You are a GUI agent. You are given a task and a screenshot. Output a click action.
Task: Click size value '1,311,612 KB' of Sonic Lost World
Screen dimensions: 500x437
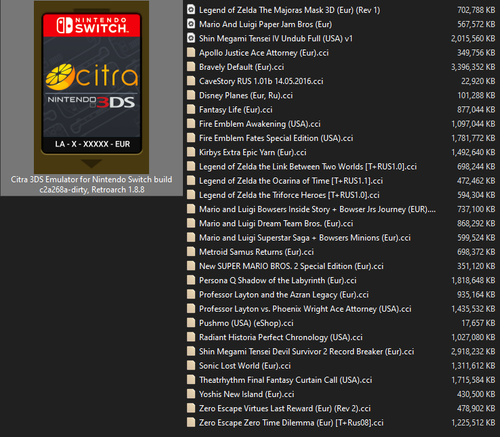473,366
